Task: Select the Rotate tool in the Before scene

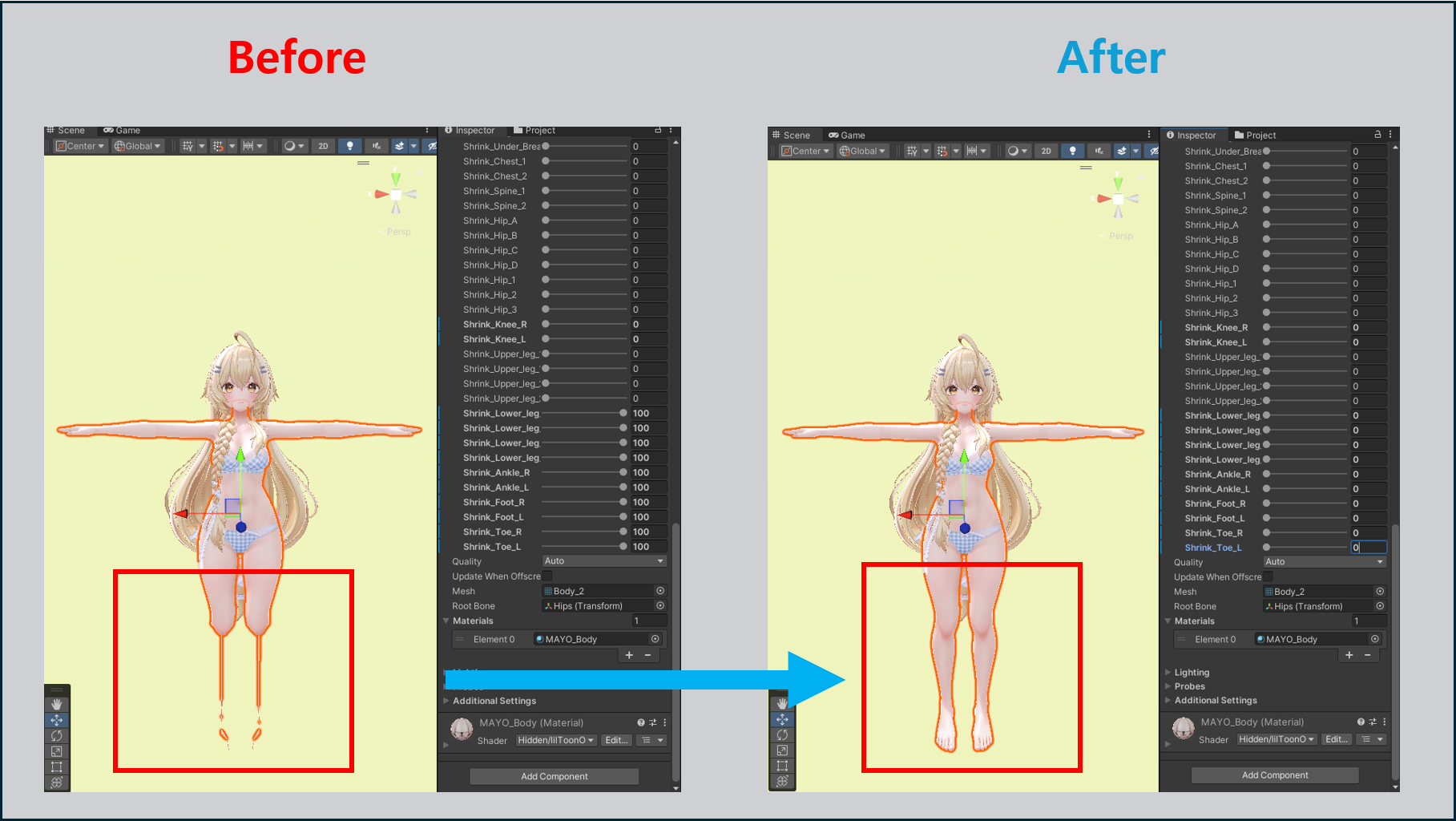Action: (57, 735)
